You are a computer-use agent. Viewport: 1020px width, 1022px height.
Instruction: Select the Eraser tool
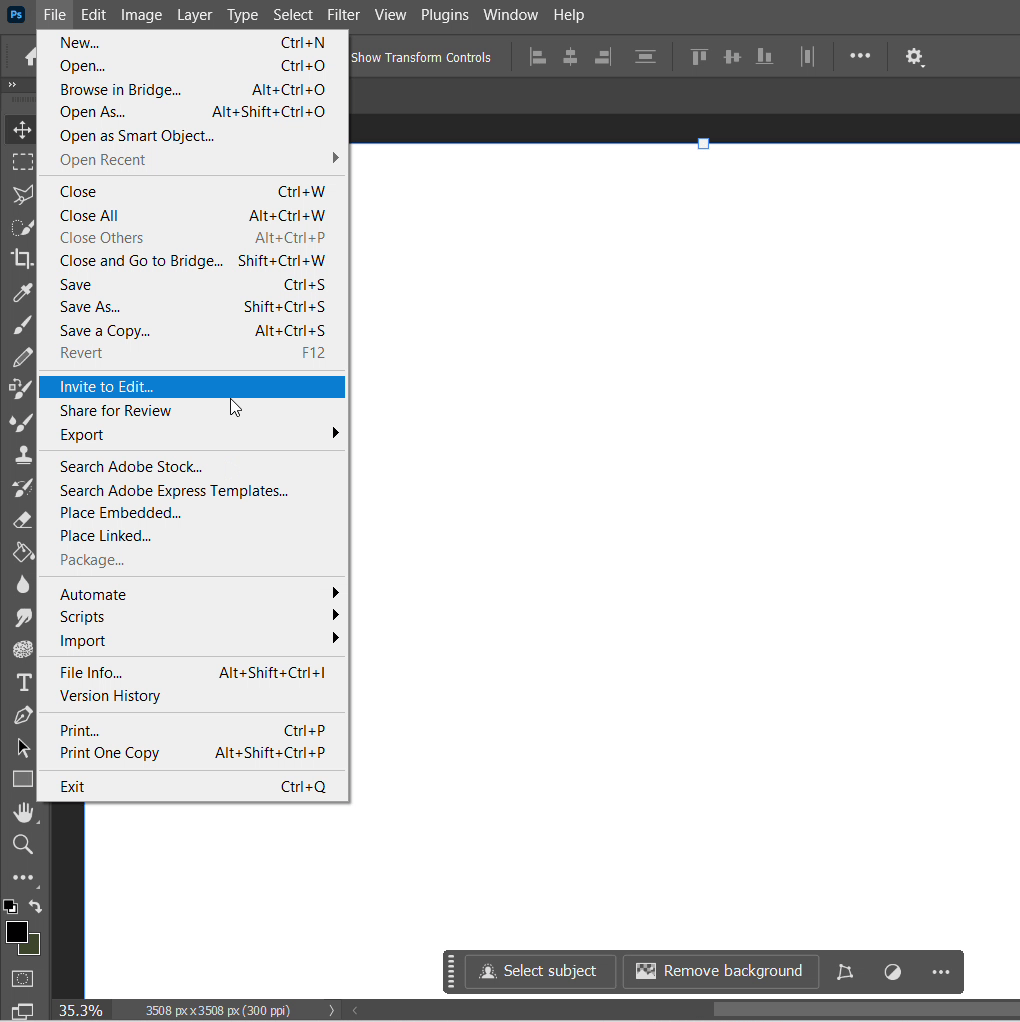click(x=22, y=519)
